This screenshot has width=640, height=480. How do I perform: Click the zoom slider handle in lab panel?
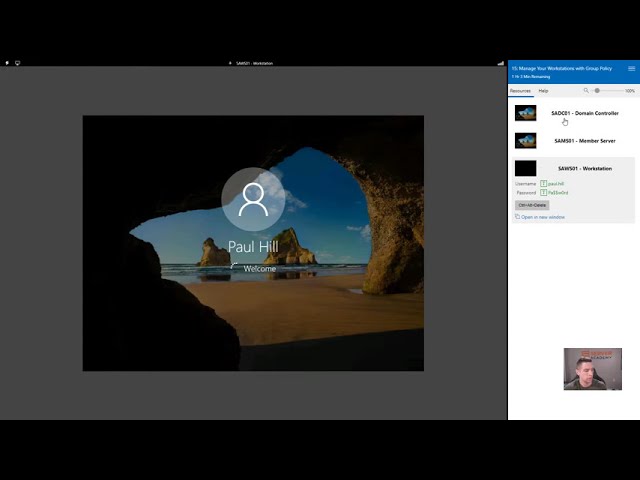pyautogui.click(x=597, y=91)
